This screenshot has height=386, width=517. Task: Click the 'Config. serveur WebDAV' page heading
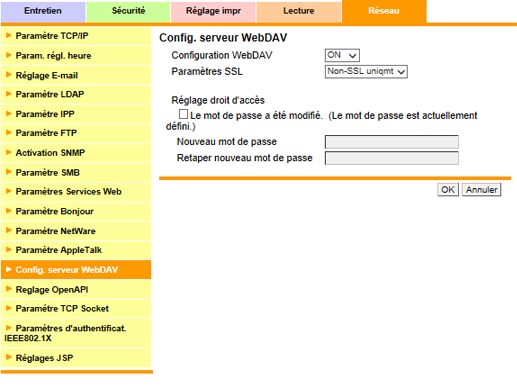(223, 38)
